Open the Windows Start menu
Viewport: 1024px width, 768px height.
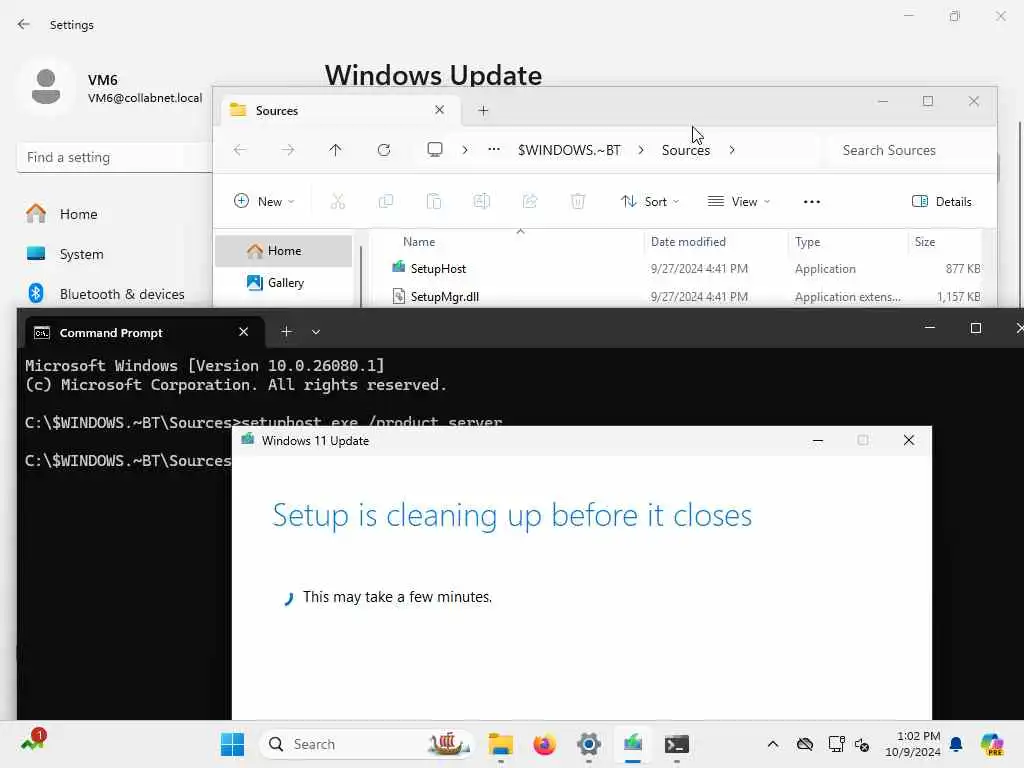click(232, 744)
